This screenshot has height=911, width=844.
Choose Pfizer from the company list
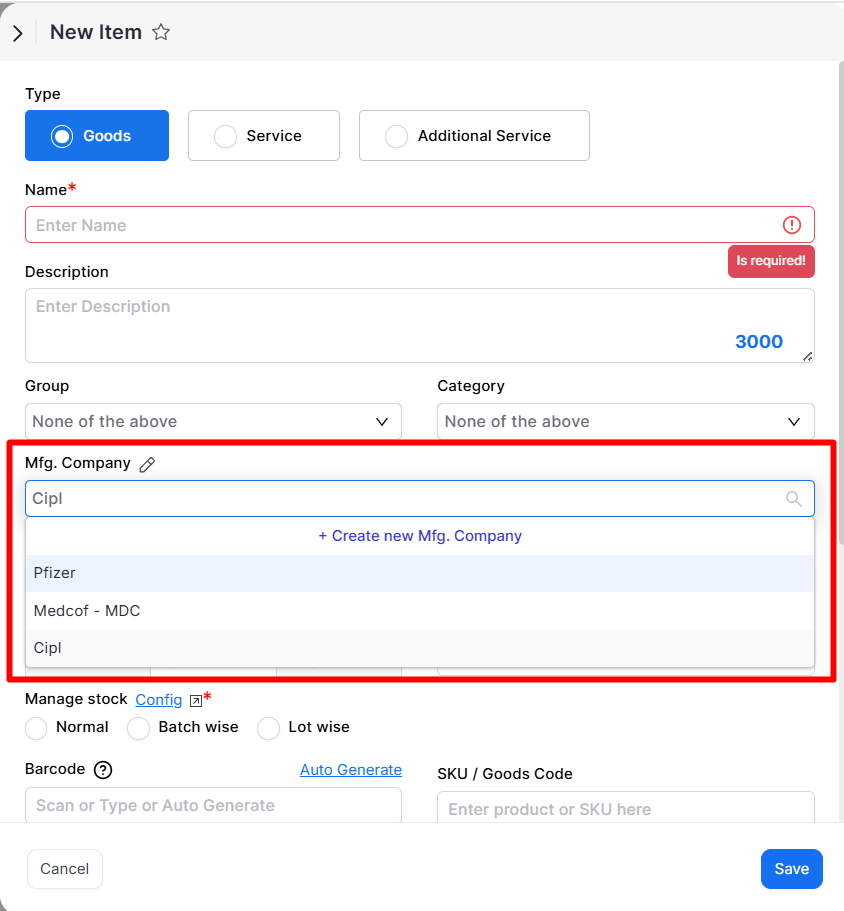[x=420, y=573]
